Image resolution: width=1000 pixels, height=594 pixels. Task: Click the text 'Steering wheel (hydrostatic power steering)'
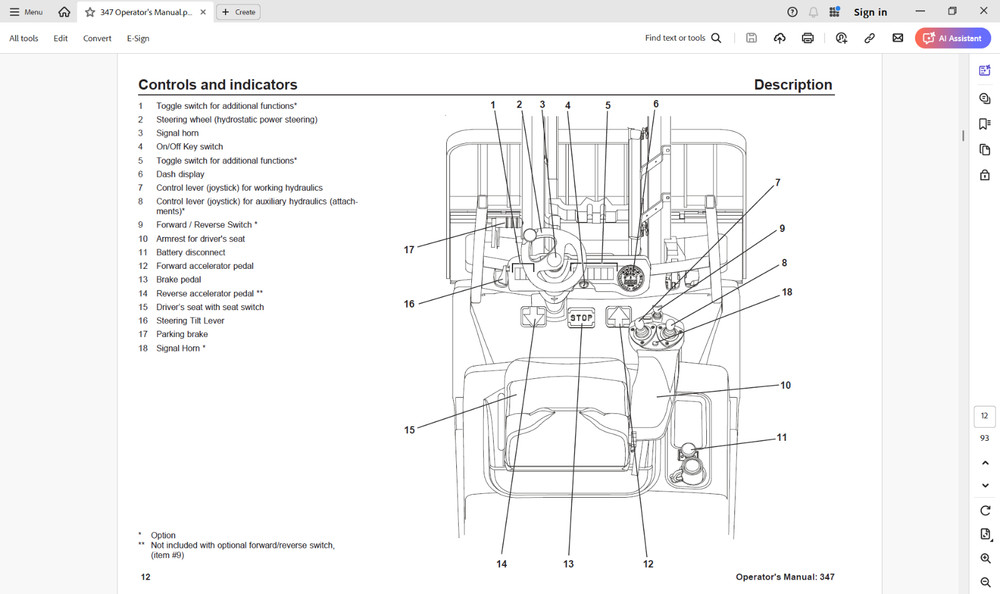tap(237, 119)
